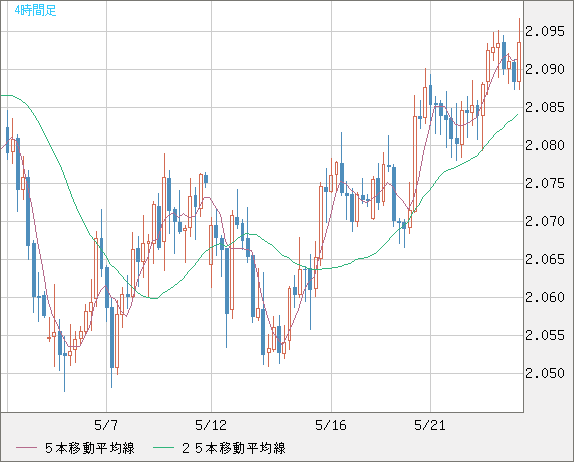
Task: Click the 5/16 date label
Action: click(x=331, y=425)
